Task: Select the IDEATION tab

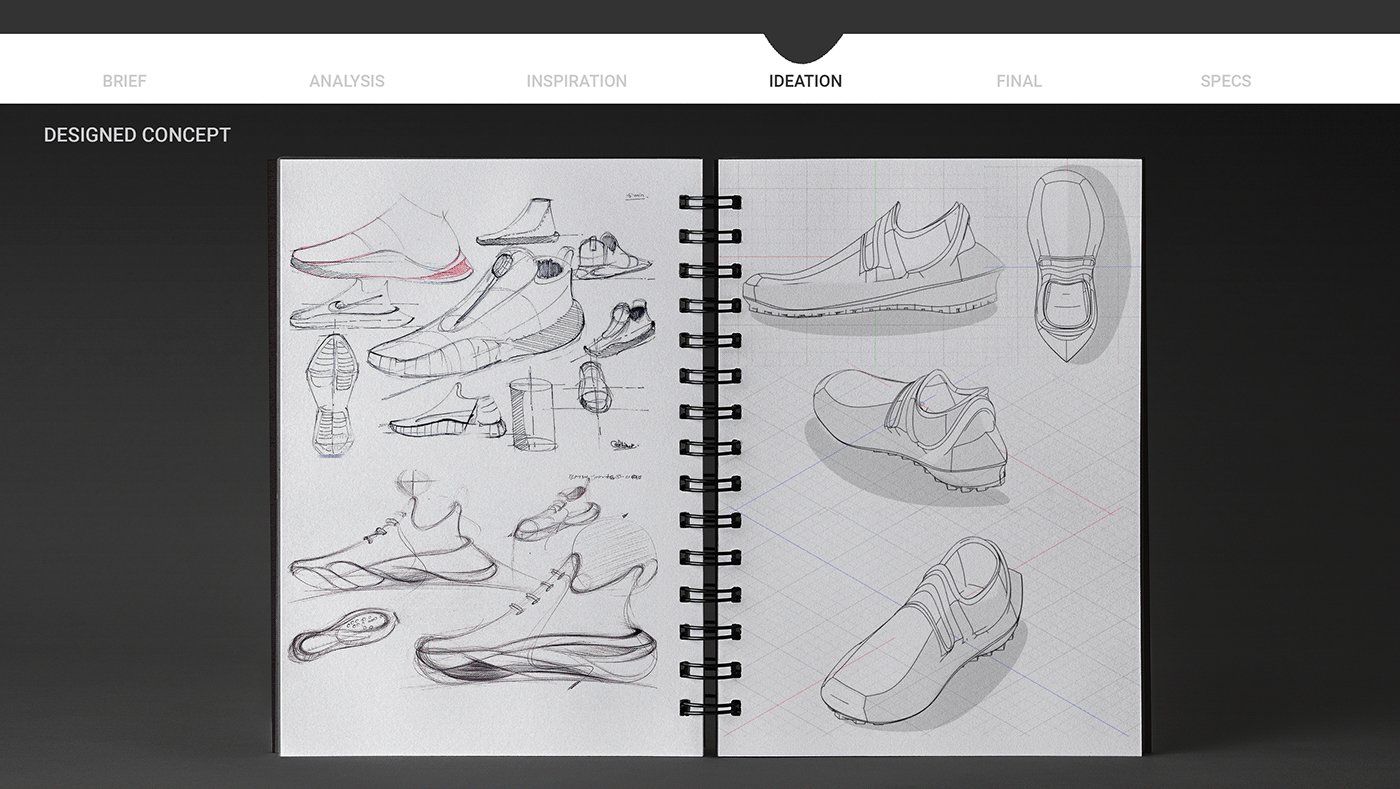Action: [805, 81]
